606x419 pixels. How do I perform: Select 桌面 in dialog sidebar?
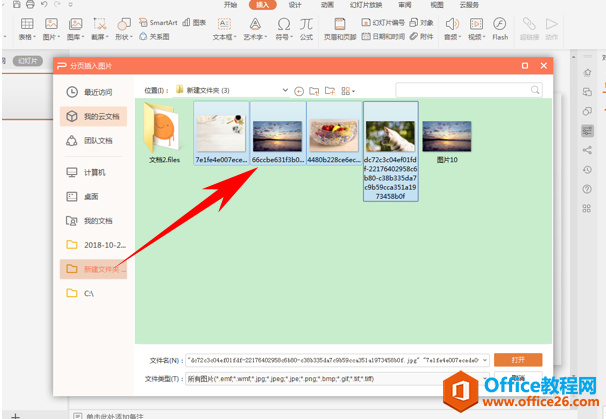pyautogui.click(x=93, y=197)
